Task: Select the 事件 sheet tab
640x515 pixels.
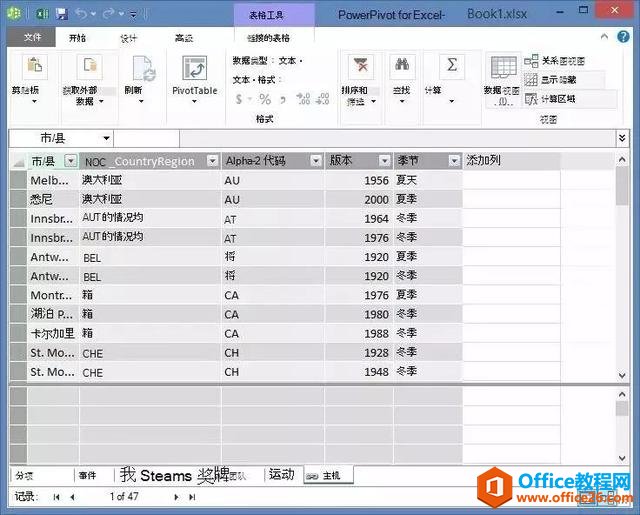Action: [87, 475]
